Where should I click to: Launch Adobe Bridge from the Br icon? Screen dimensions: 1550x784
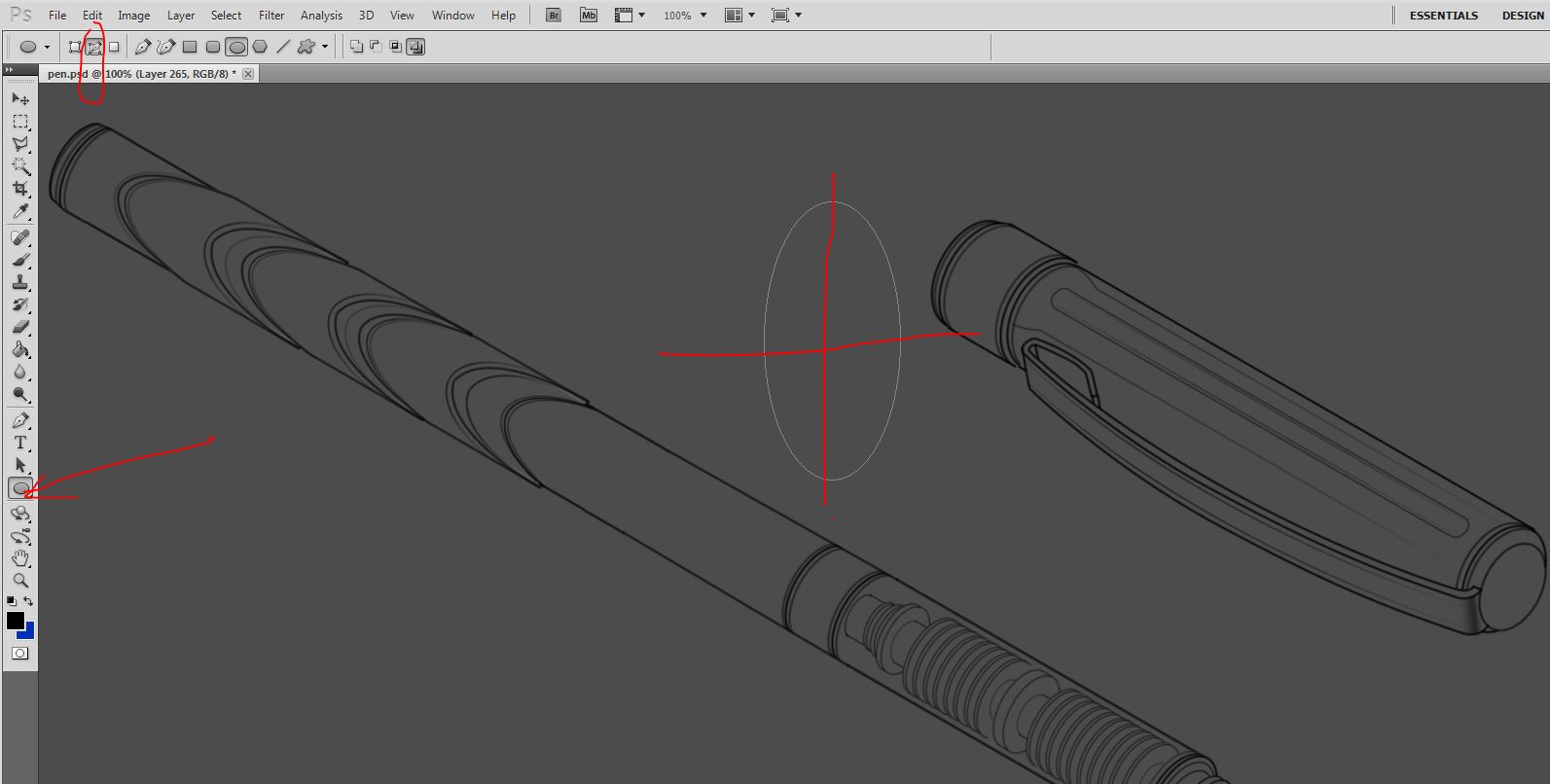(x=554, y=16)
